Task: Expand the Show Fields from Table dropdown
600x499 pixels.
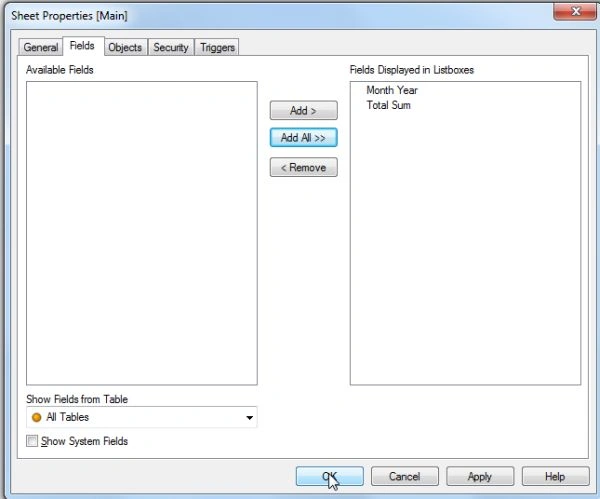Action: pos(142,417)
